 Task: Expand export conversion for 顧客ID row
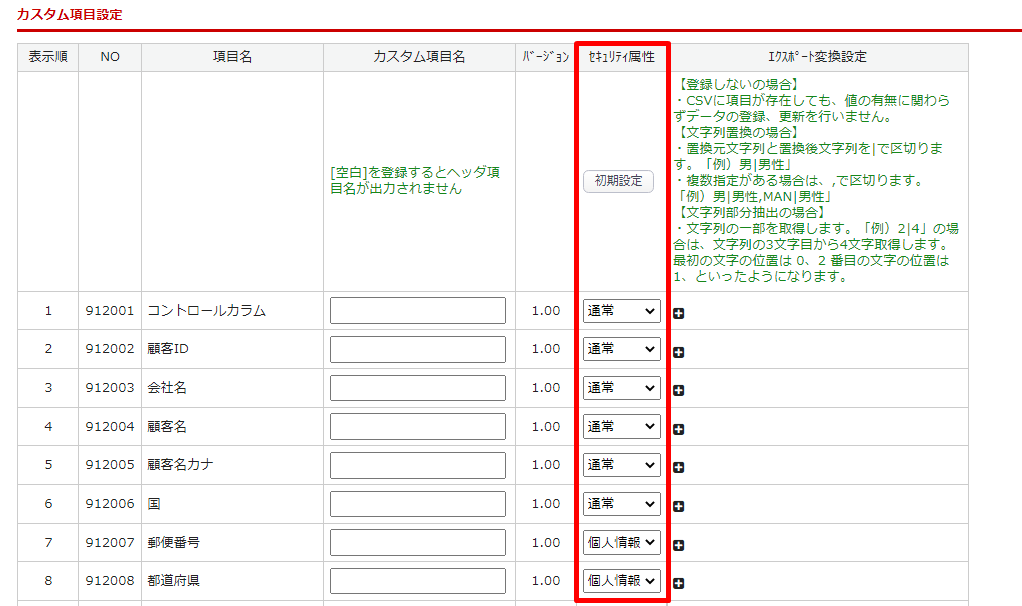pos(679,352)
